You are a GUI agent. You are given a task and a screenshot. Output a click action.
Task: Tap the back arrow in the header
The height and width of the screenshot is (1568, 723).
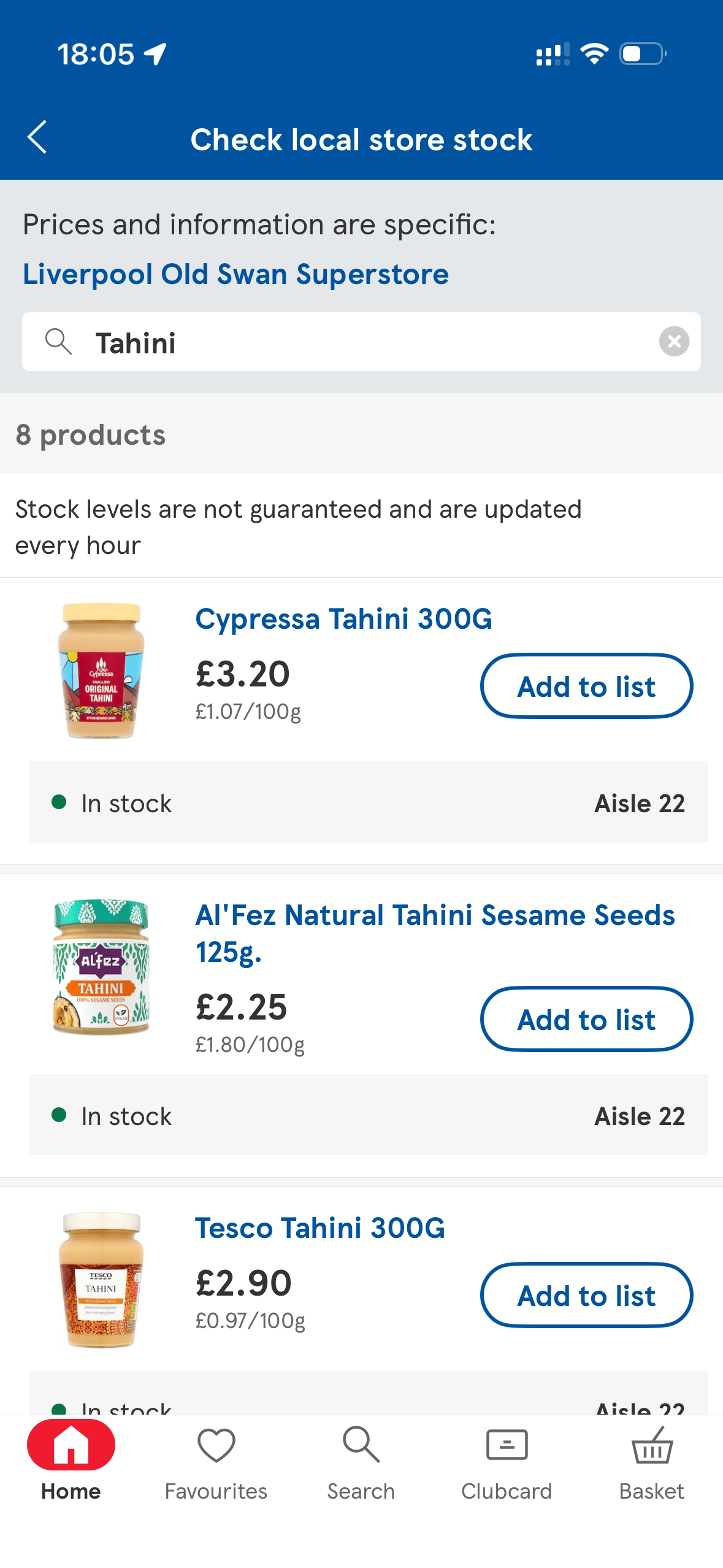38,137
